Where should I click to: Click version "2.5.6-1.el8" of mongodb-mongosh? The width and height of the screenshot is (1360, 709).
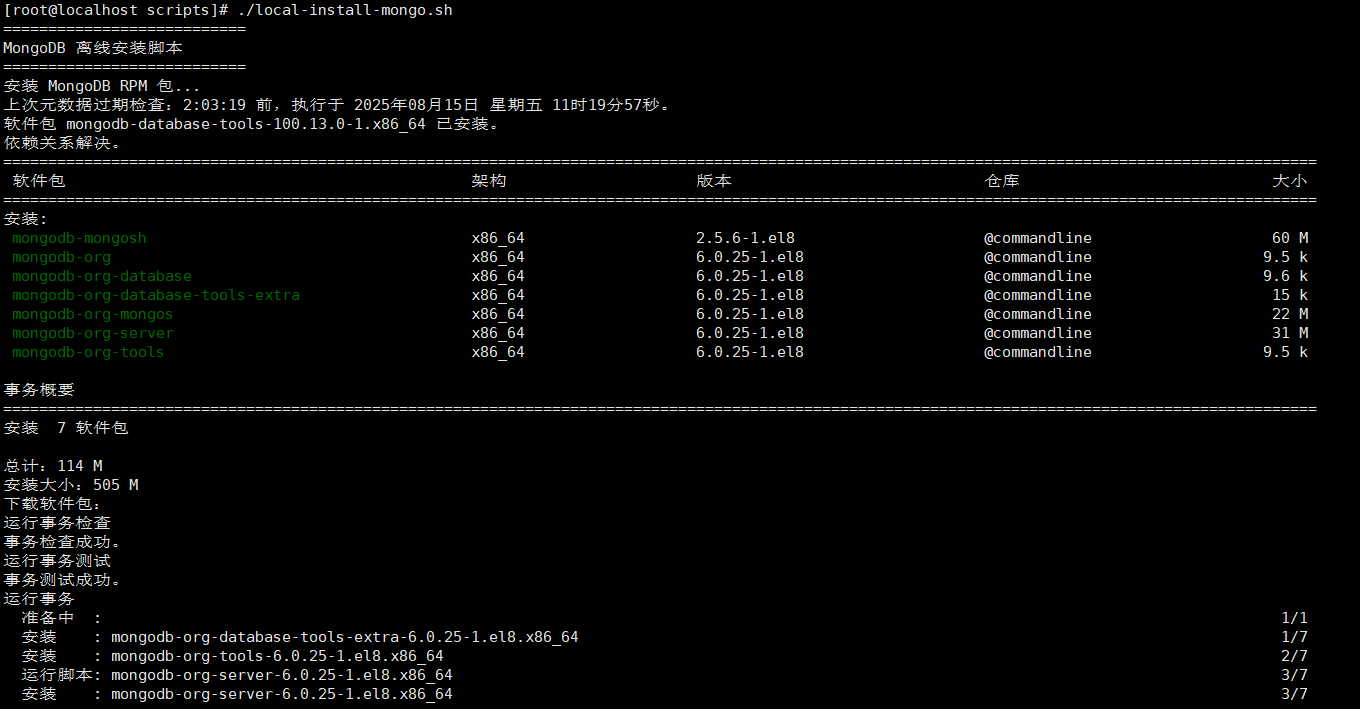click(746, 238)
